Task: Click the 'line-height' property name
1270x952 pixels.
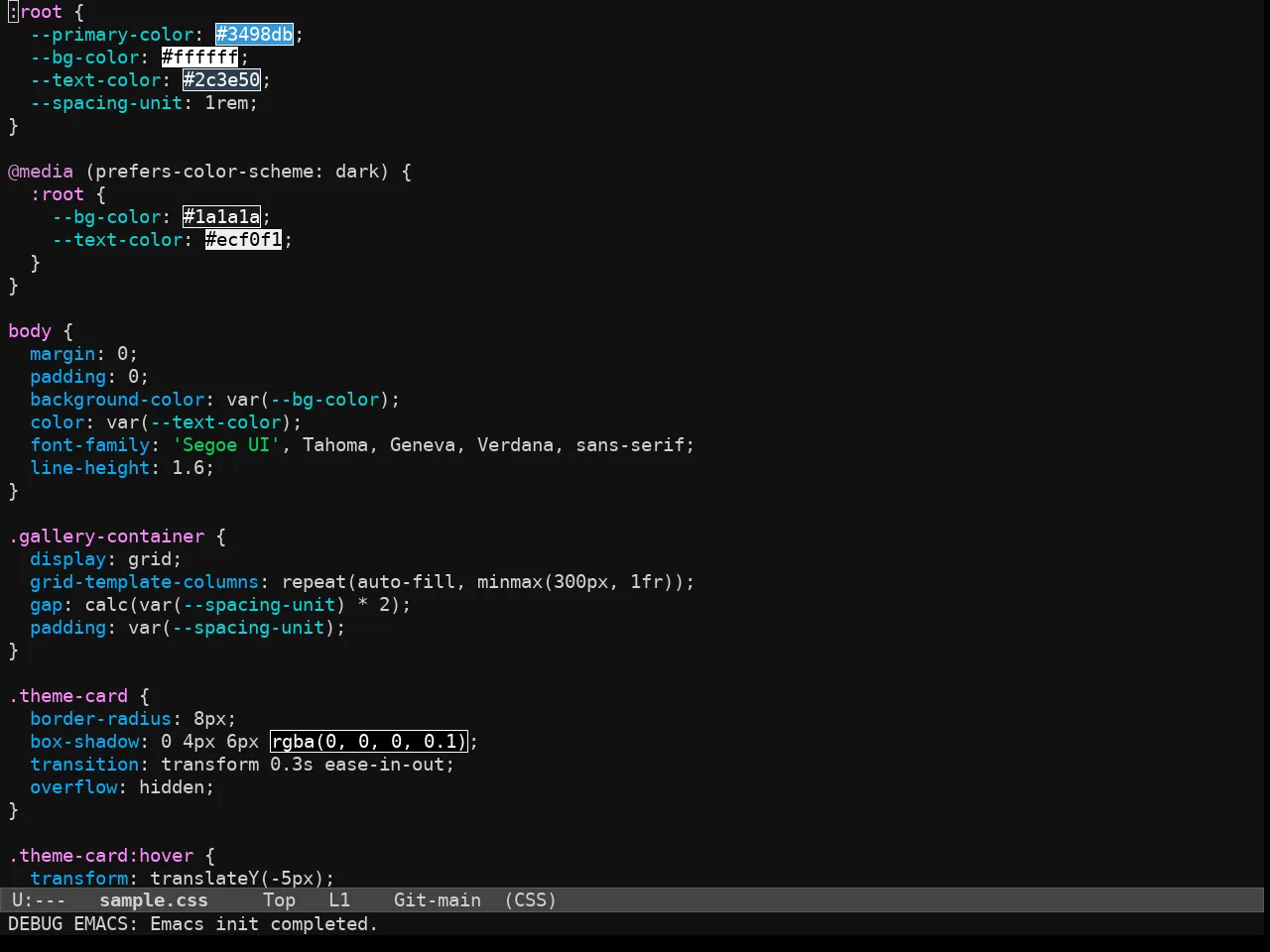Action: [x=89, y=468]
